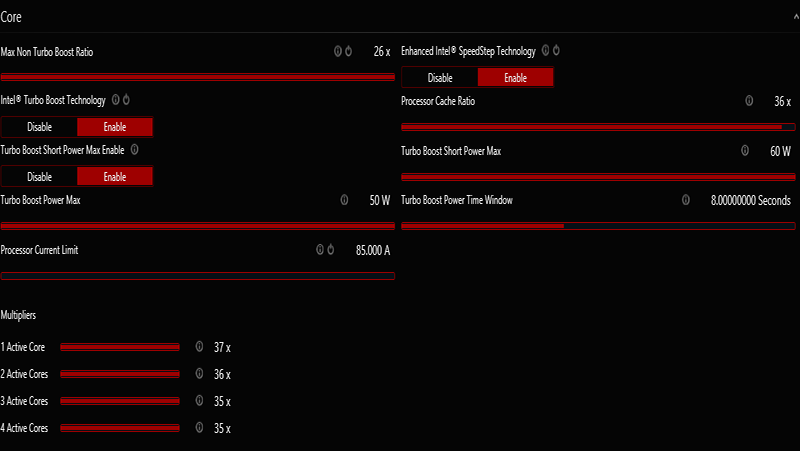Click Enable under Enhanced Intel SpeedStep Technology

[515, 78]
